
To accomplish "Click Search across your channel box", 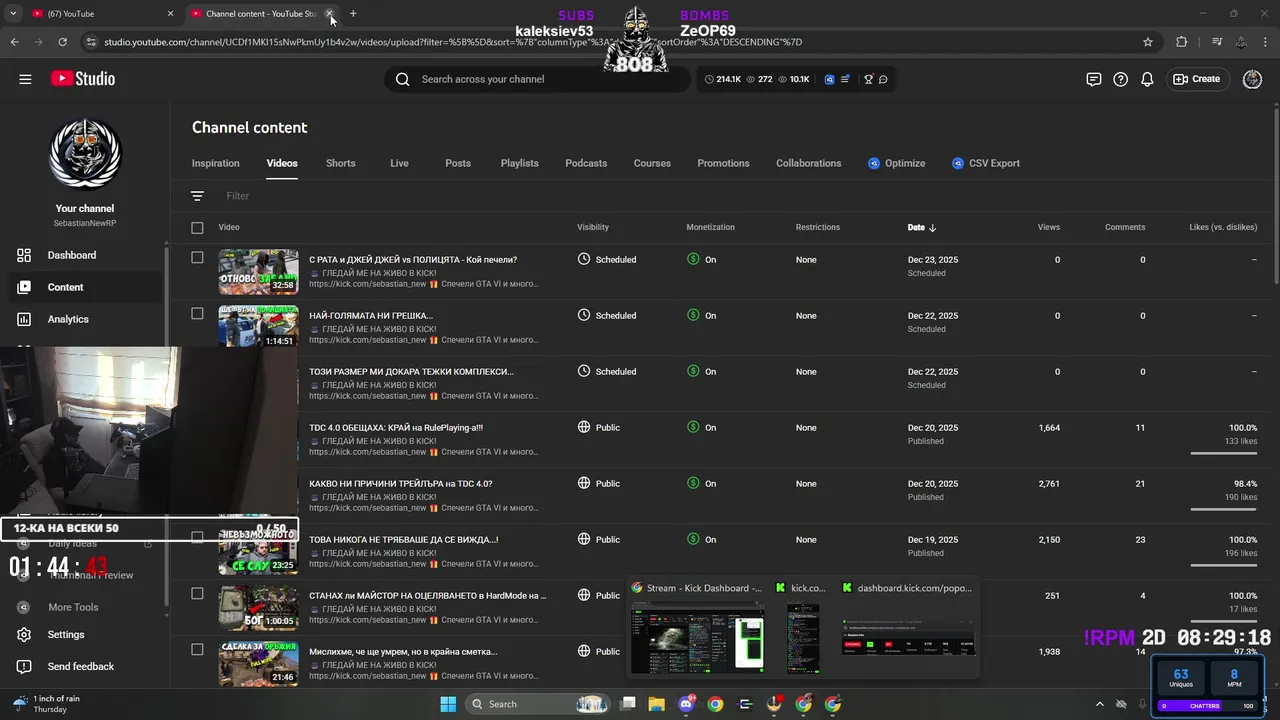I will point(537,79).
